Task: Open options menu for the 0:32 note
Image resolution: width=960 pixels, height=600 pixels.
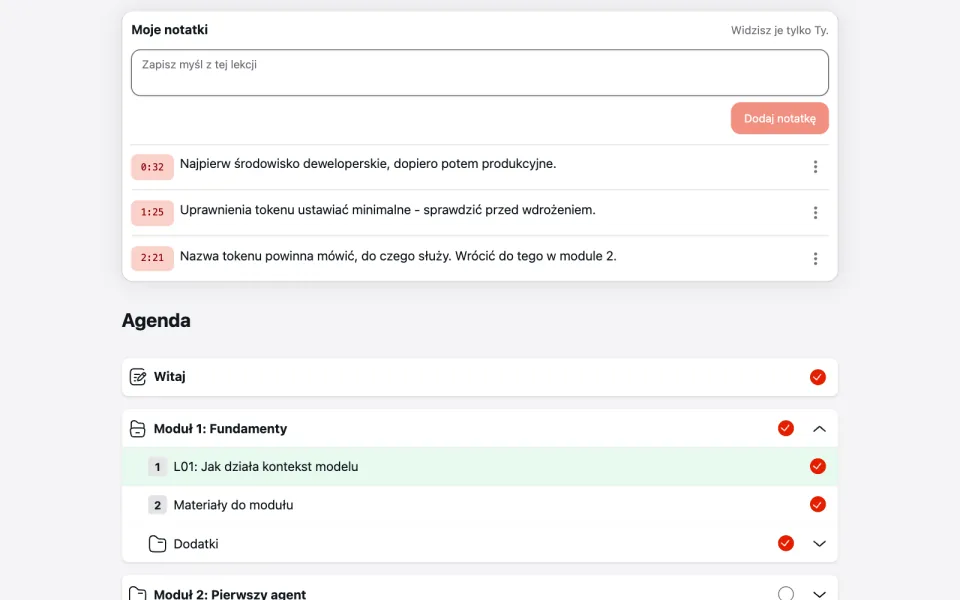Action: point(815,167)
